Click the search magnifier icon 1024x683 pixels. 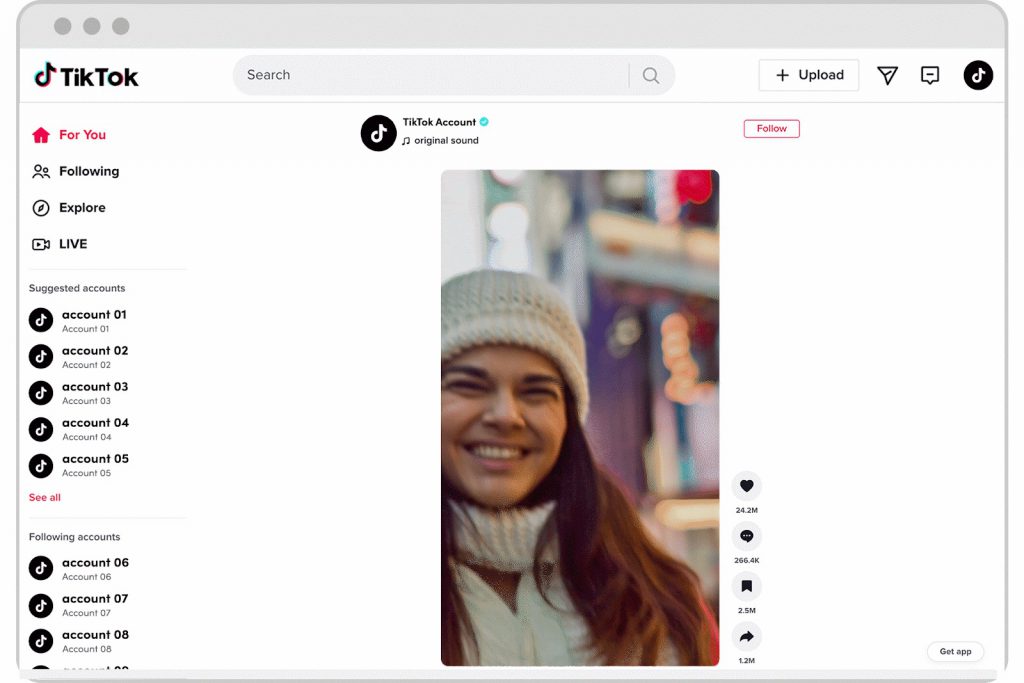point(651,76)
